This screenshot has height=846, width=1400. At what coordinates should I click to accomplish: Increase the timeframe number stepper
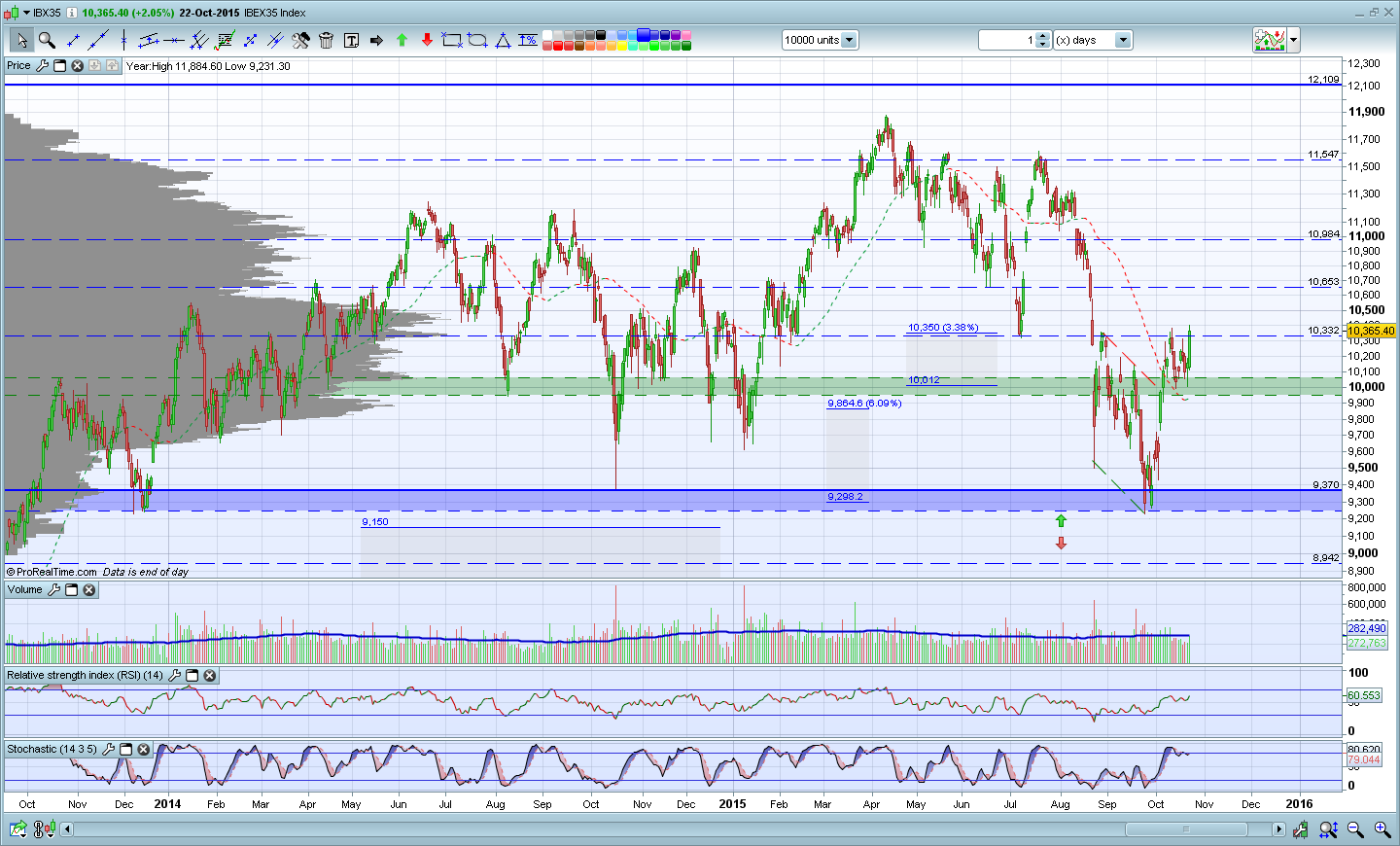point(1042,36)
